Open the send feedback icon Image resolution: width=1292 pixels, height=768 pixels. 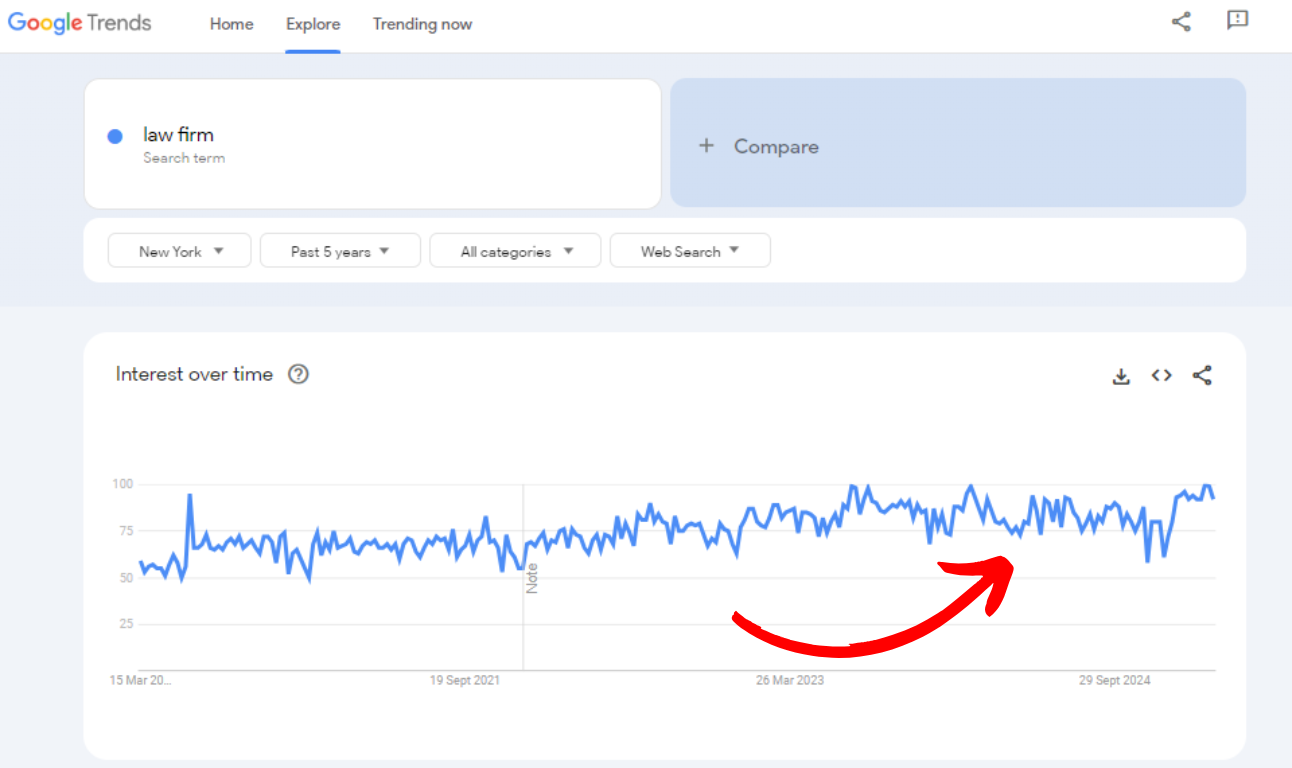(x=1237, y=21)
